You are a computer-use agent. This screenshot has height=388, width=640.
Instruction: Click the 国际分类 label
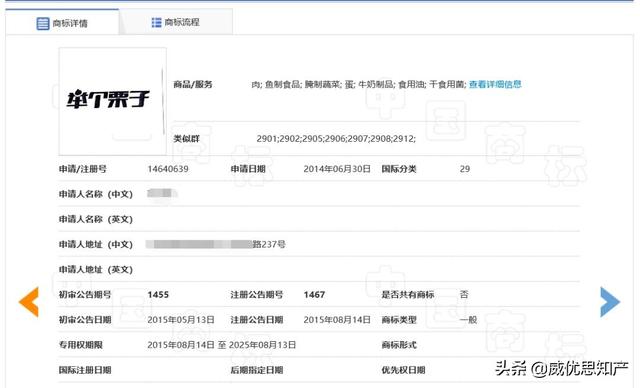pyautogui.click(x=399, y=169)
